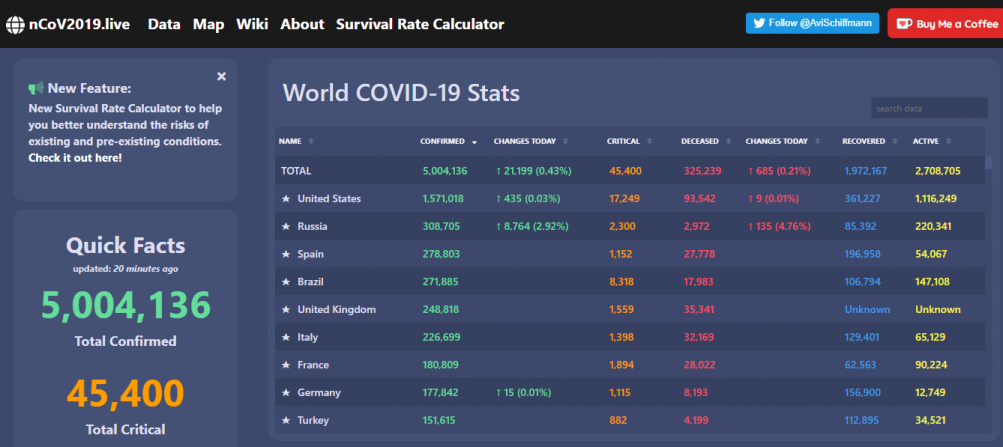This screenshot has width=1003, height=447.
Task: Focus the search data field
Action: pos(929,108)
